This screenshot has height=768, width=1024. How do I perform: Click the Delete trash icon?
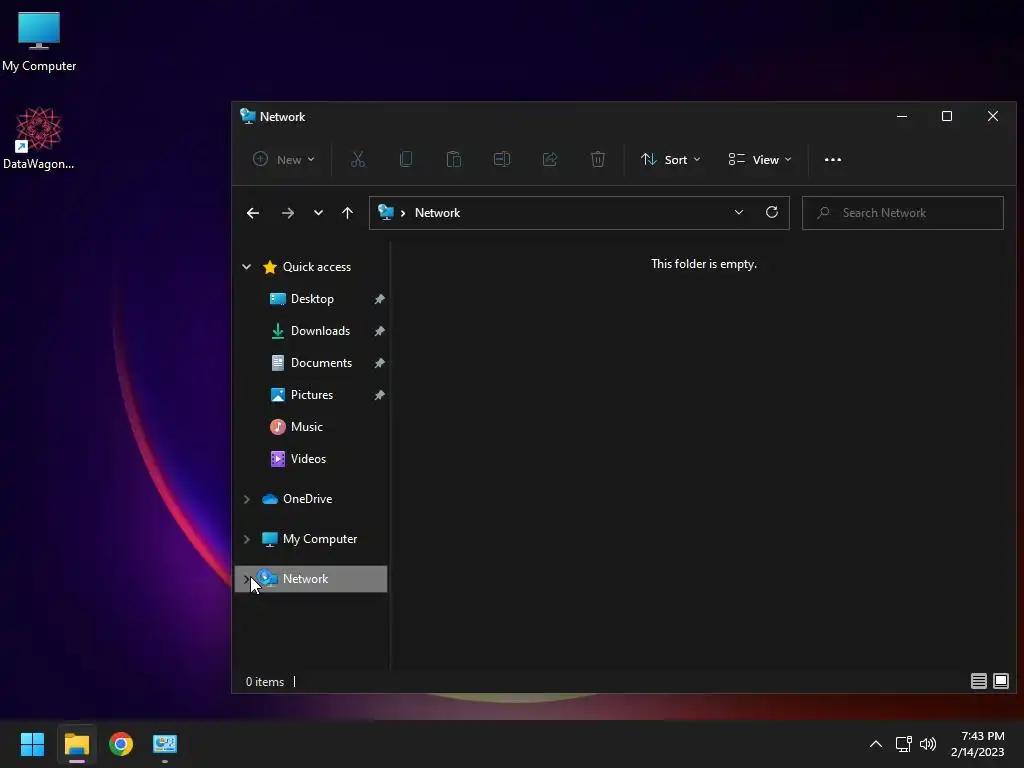(598, 159)
